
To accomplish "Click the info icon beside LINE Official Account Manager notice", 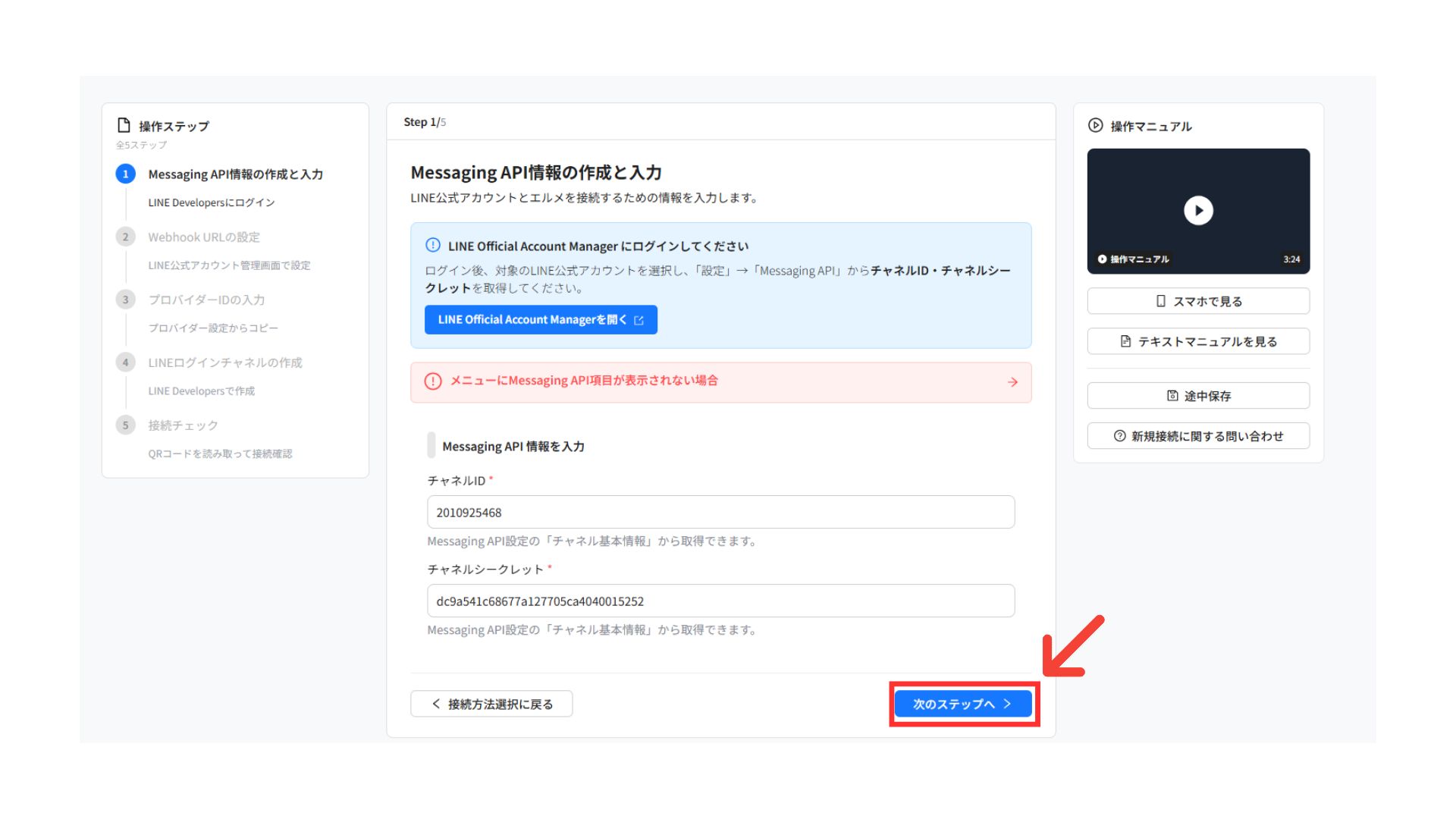I will [x=432, y=245].
